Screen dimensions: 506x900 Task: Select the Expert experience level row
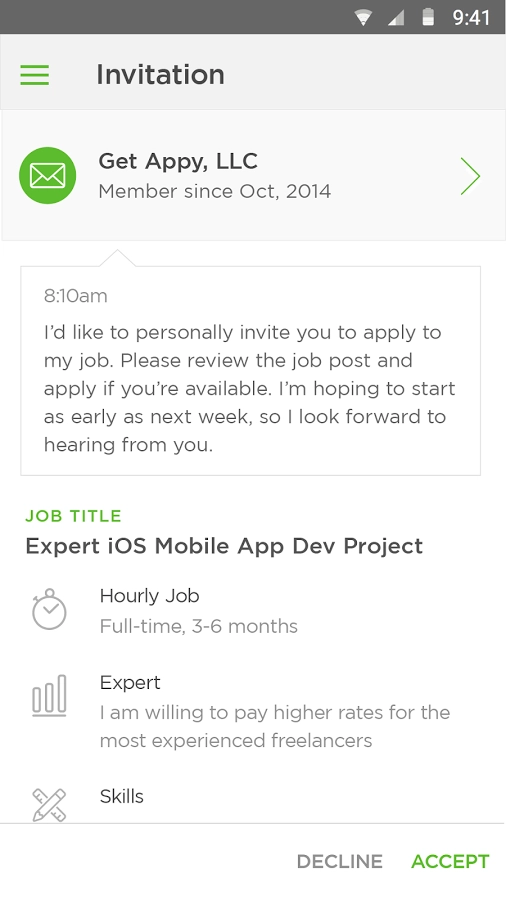[x=253, y=711]
